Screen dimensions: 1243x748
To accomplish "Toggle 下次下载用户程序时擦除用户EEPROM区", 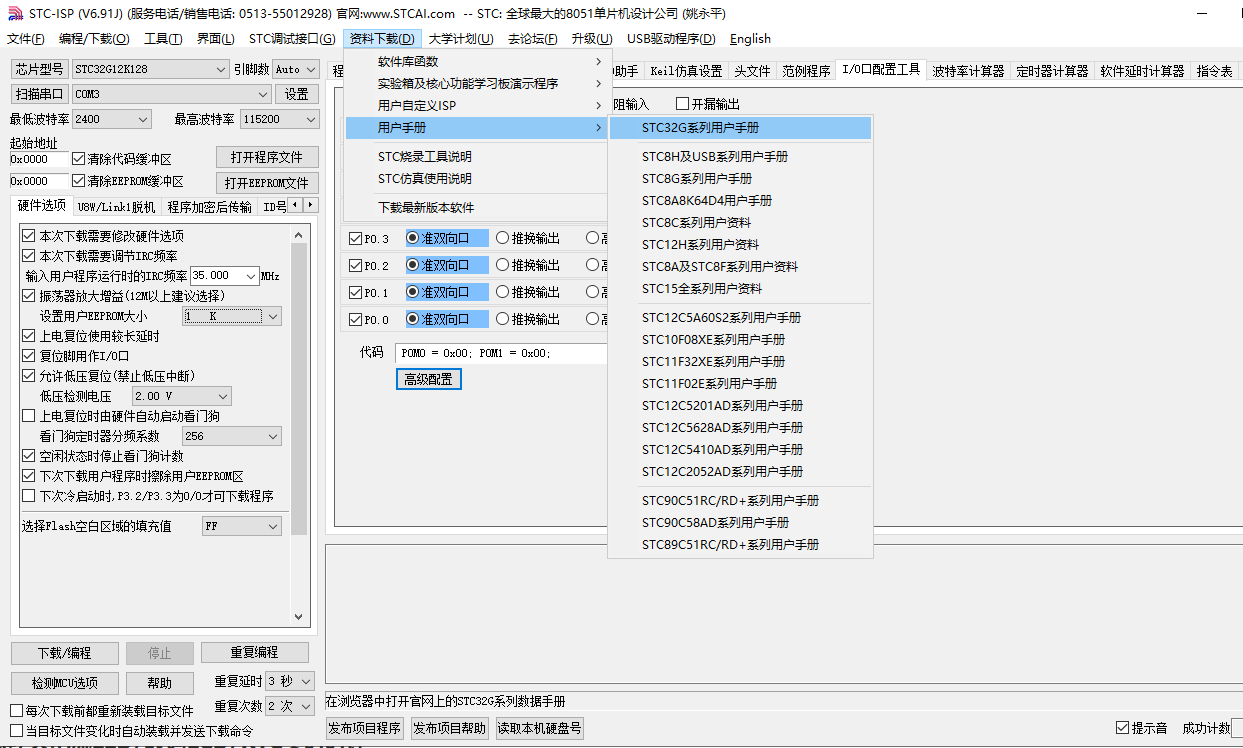I will [x=28, y=476].
